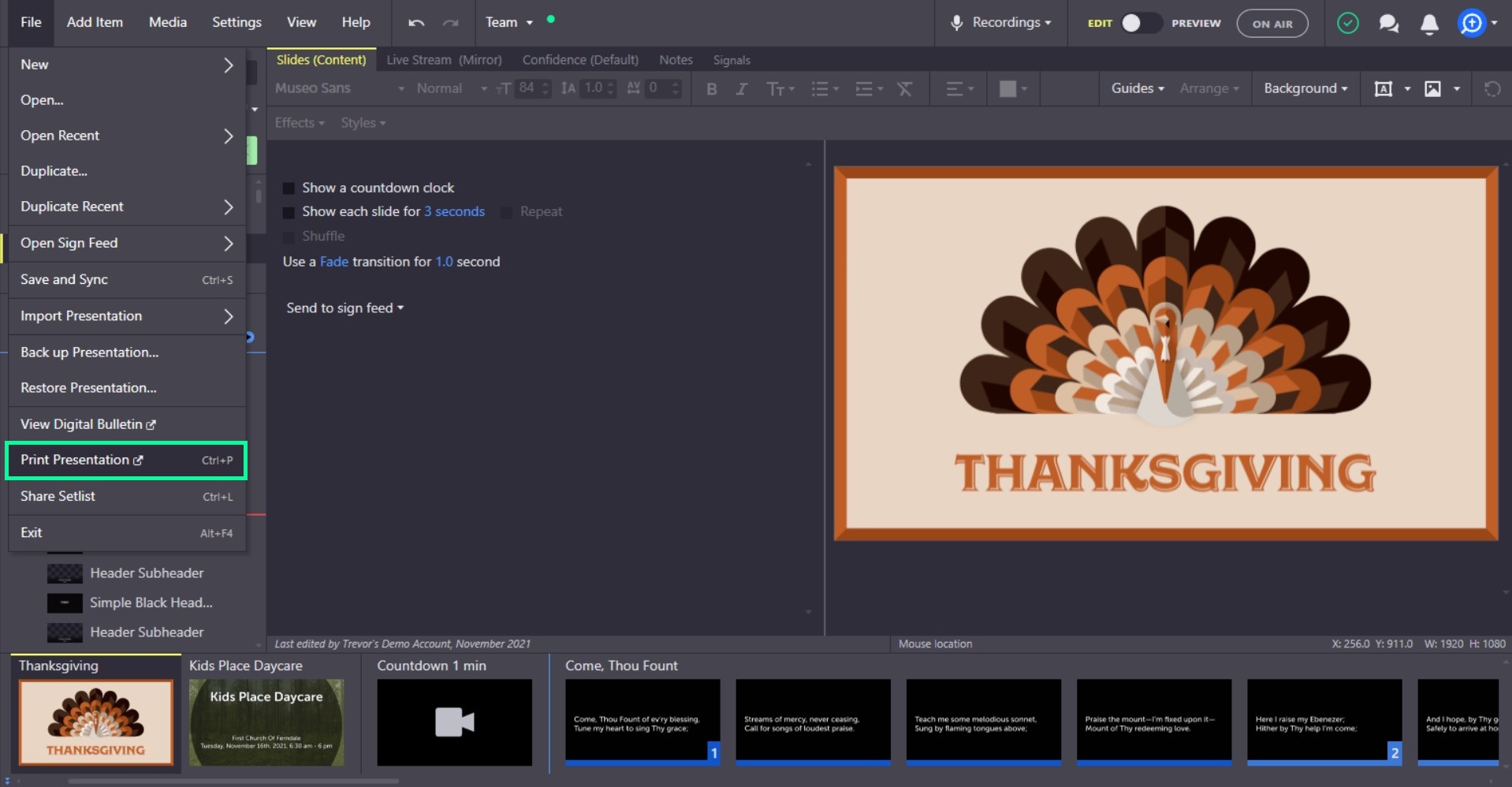The image size is (1512, 787).
Task: Switch to the Live Stream (Mirror) tab
Action: (444, 60)
